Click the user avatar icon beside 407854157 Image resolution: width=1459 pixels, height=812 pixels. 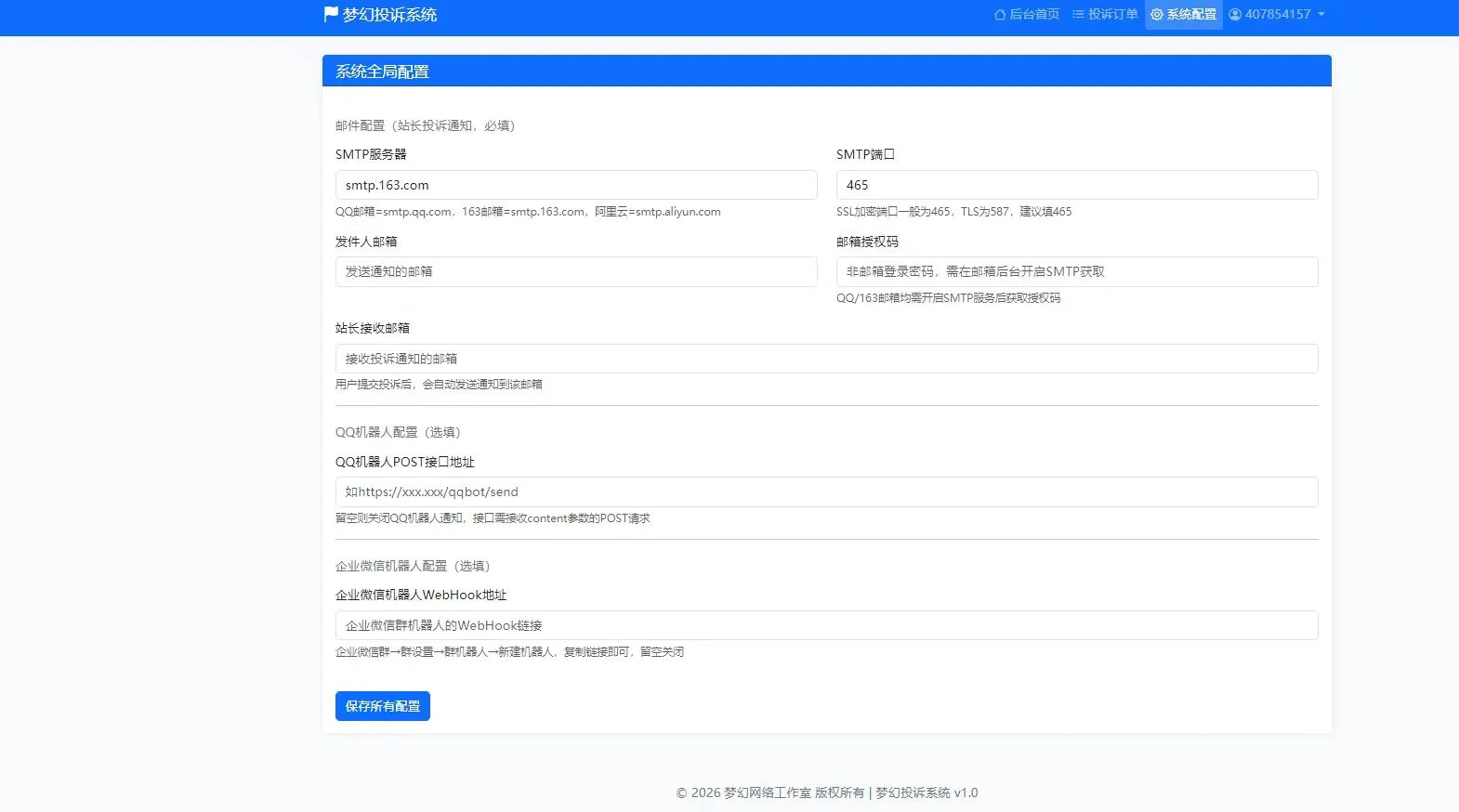(1235, 15)
